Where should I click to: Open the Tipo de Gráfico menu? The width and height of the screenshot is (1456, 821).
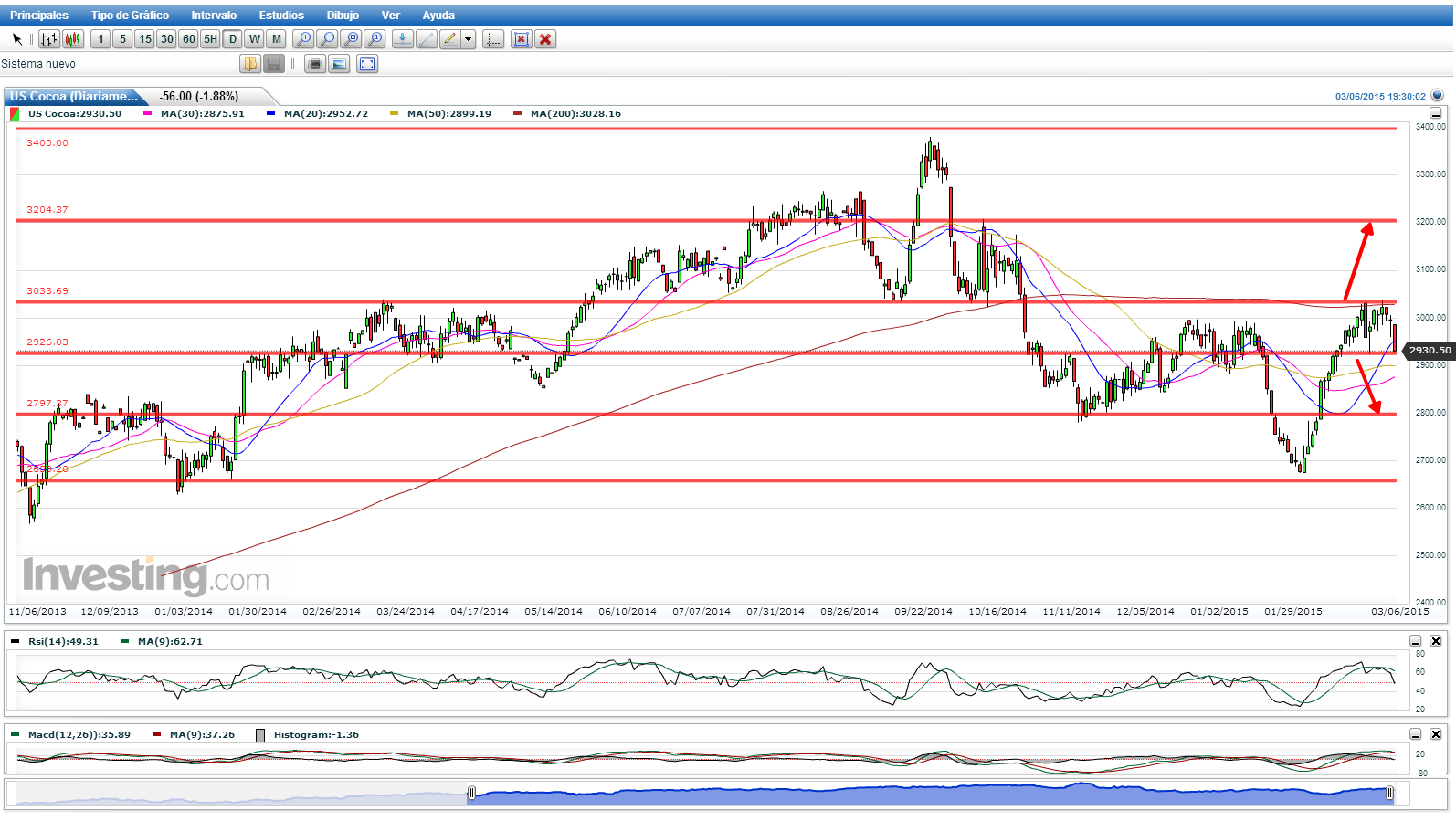click(130, 16)
